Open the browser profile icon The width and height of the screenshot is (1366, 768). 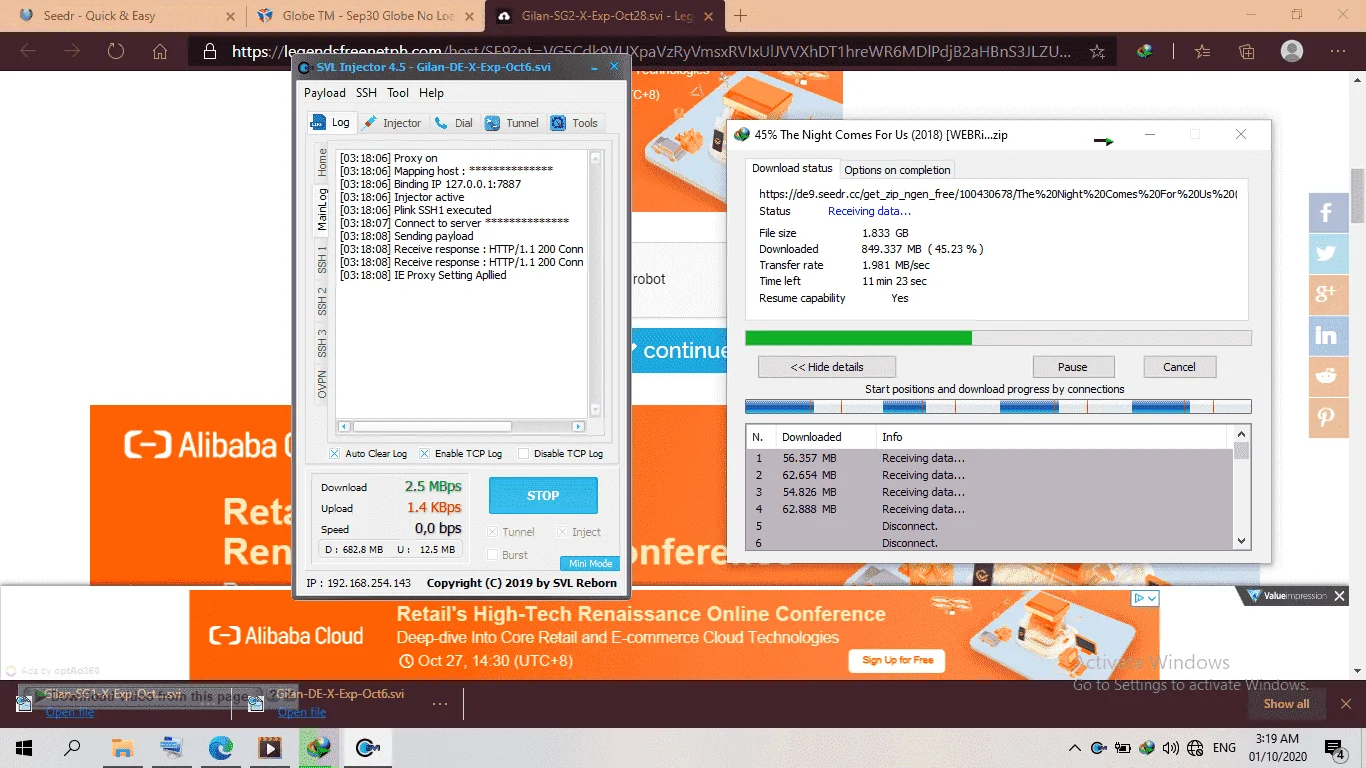(x=1292, y=51)
